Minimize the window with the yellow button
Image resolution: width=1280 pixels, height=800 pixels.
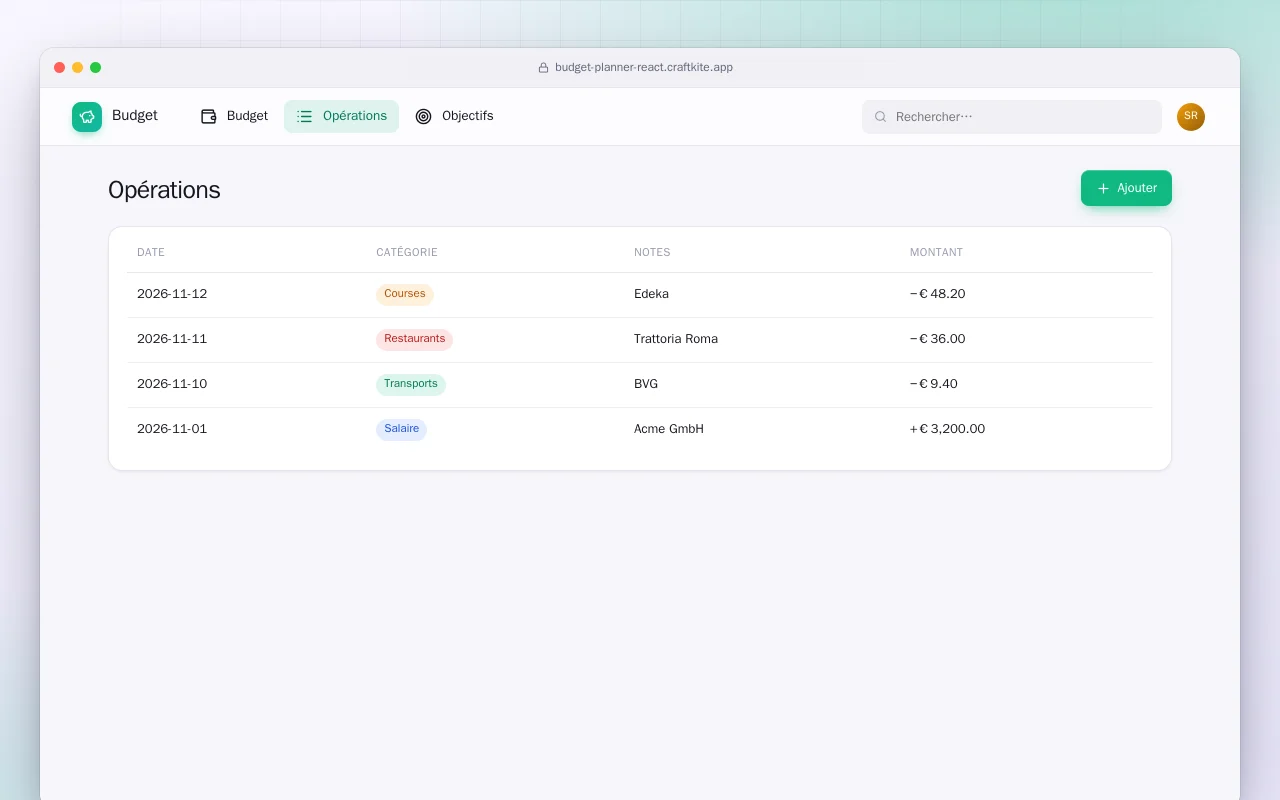pyautogui.click(x=78, y=68)
